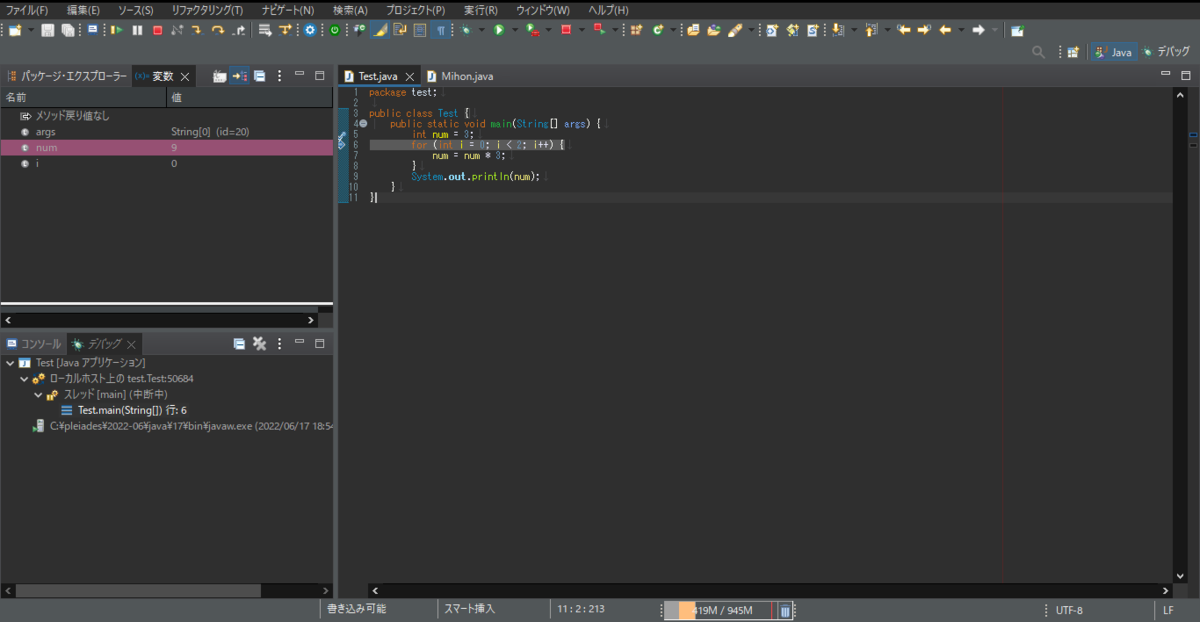
Task: Step Over with the curved arrow icon
Action: 217,30
